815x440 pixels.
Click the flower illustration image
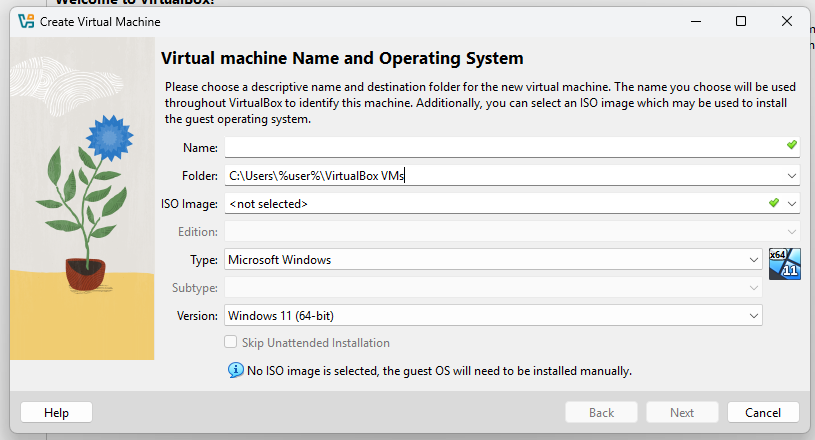82,198
